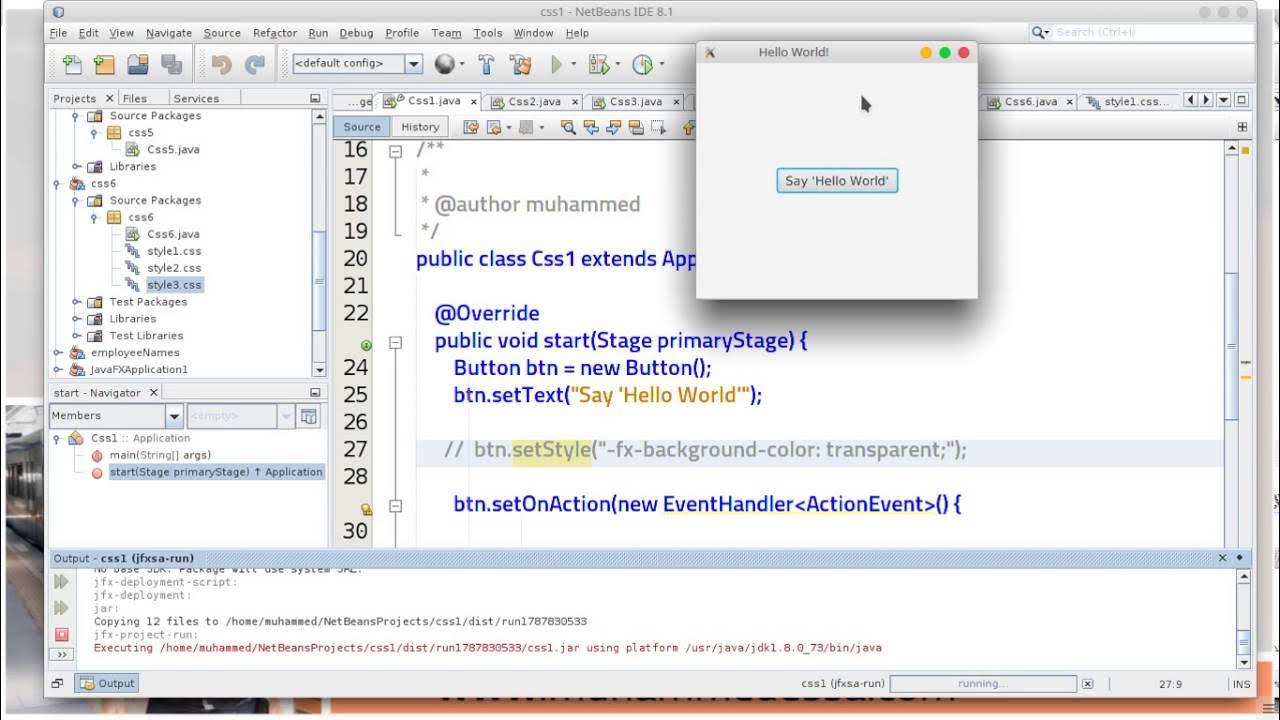Viewport: 1280px width, 720px height.
Task: Switch editor to Source view
Action: point(361,127)
